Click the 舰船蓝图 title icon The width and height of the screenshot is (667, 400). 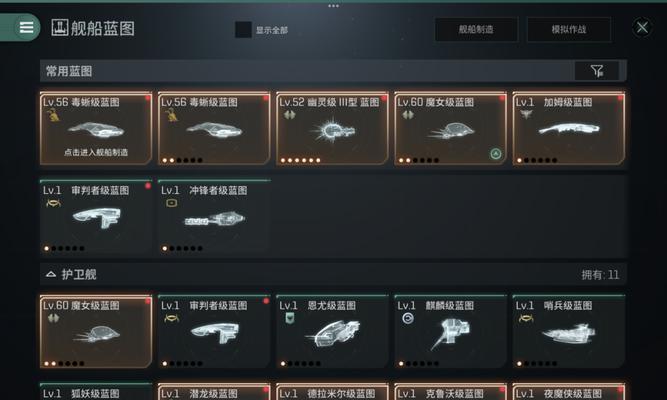[x=60, y=28]
